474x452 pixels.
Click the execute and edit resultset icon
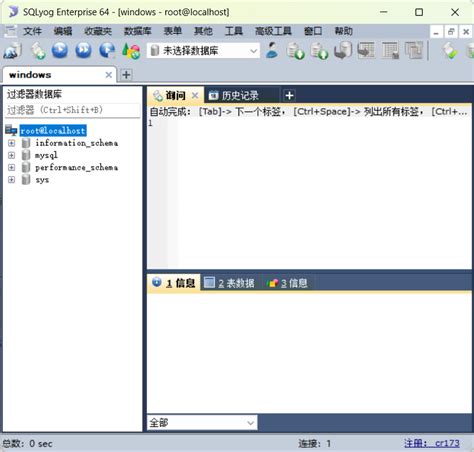[x=107, y=50]
